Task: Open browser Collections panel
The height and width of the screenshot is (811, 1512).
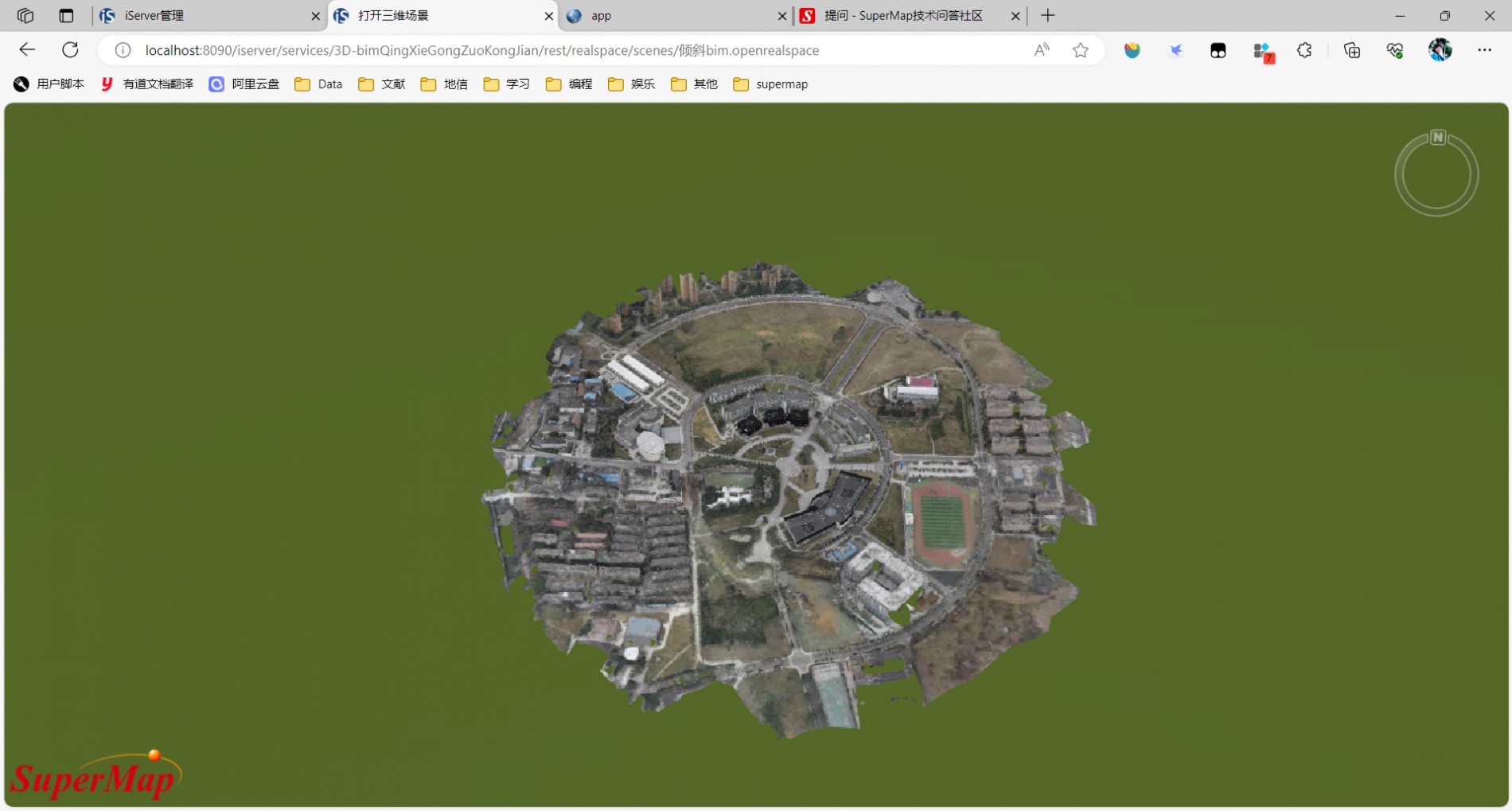Action: coord(1351,50)
